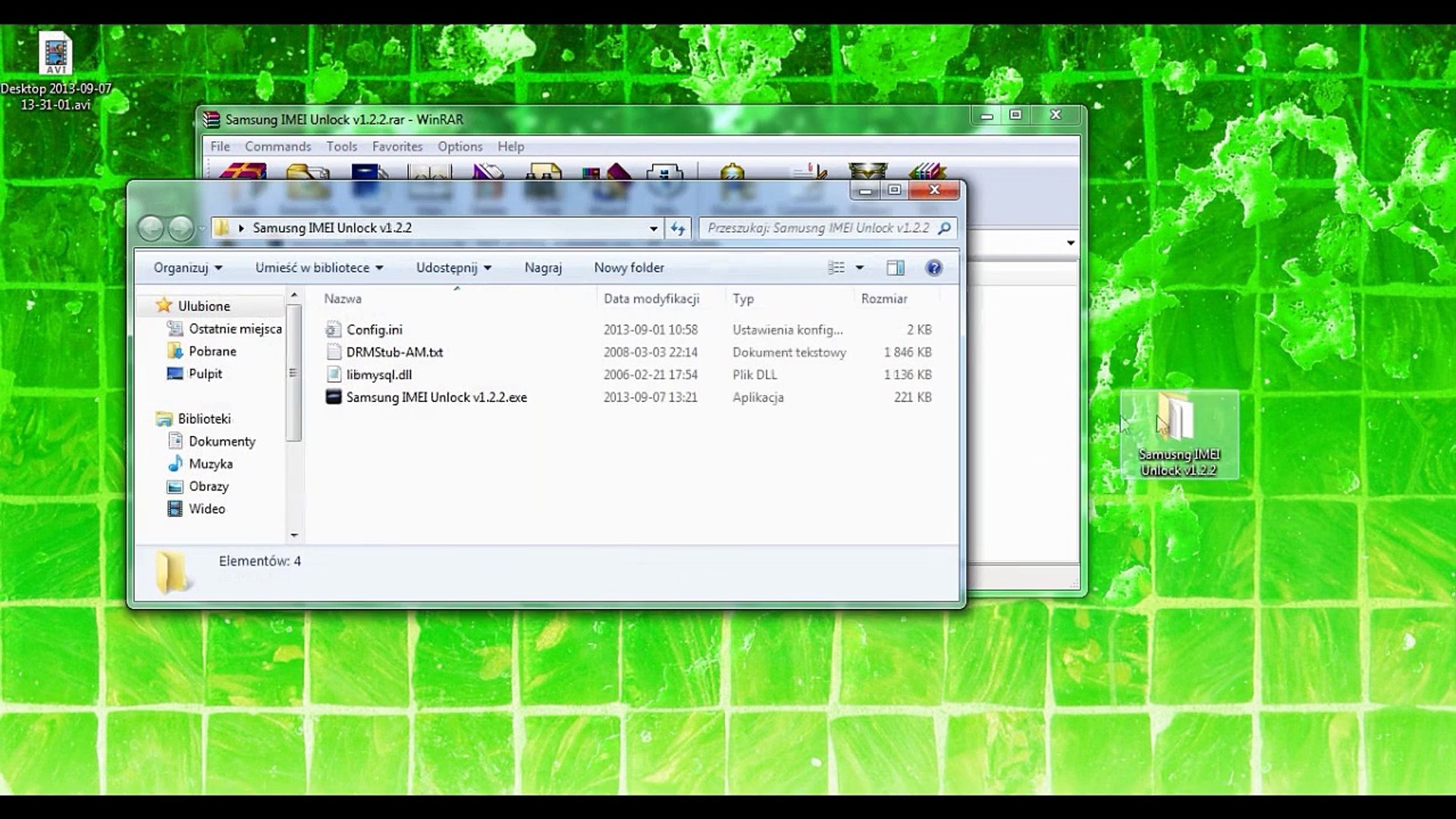Open the Organizuj dropdown menu
The width and height of the screenshot is (1456, 819).
click(x=187, y=268)
